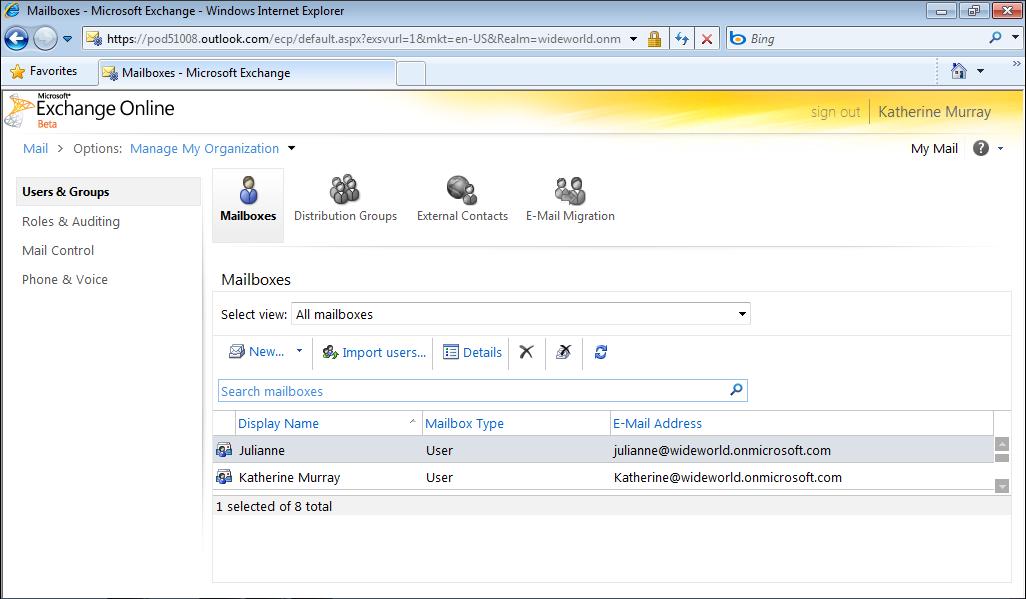Screen dimensions: 1026x599
Task: Click the Internet Explorer title bar icon
Action: [11, 10]
